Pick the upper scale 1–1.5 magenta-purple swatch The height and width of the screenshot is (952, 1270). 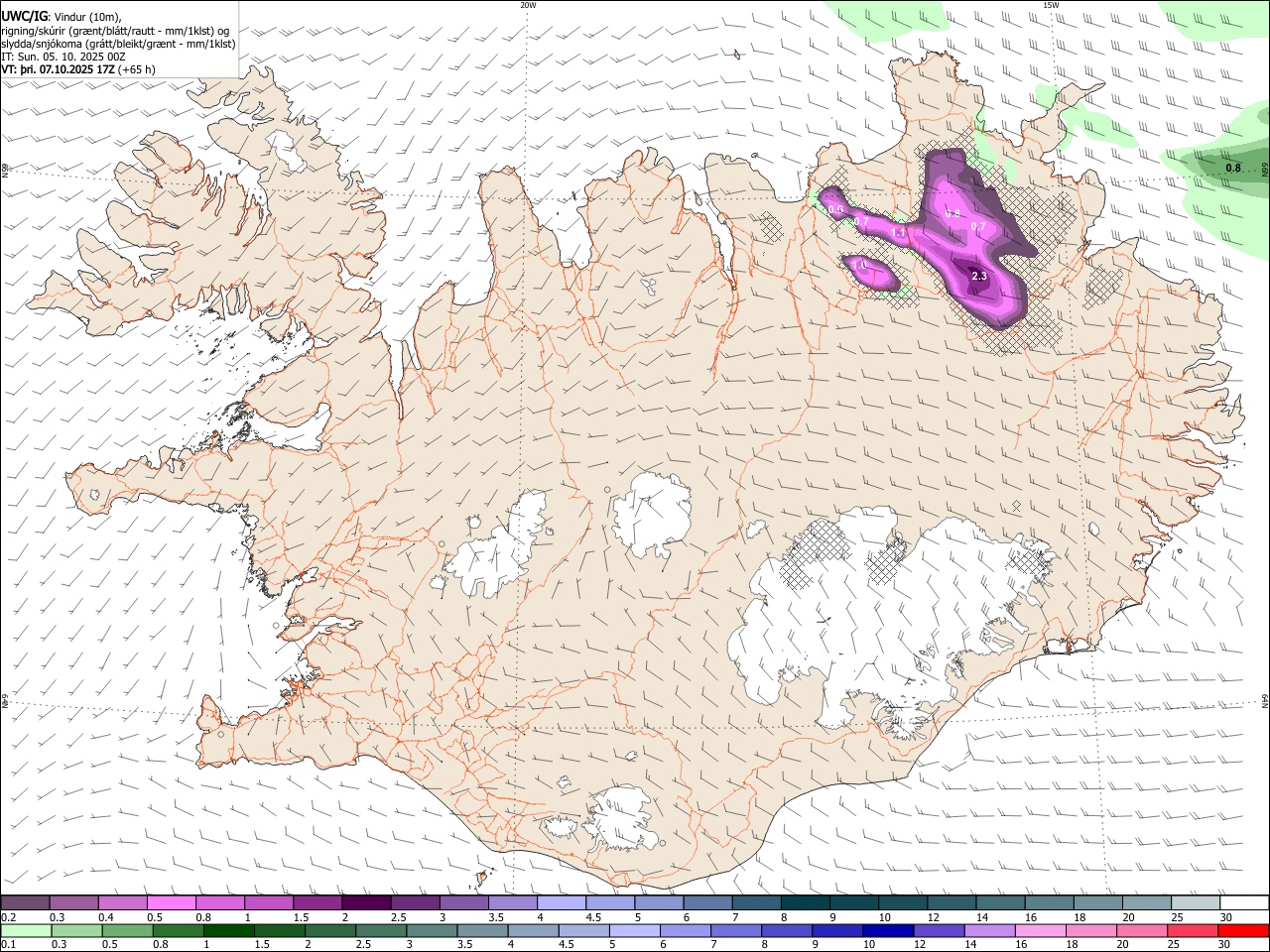point(269,902)
